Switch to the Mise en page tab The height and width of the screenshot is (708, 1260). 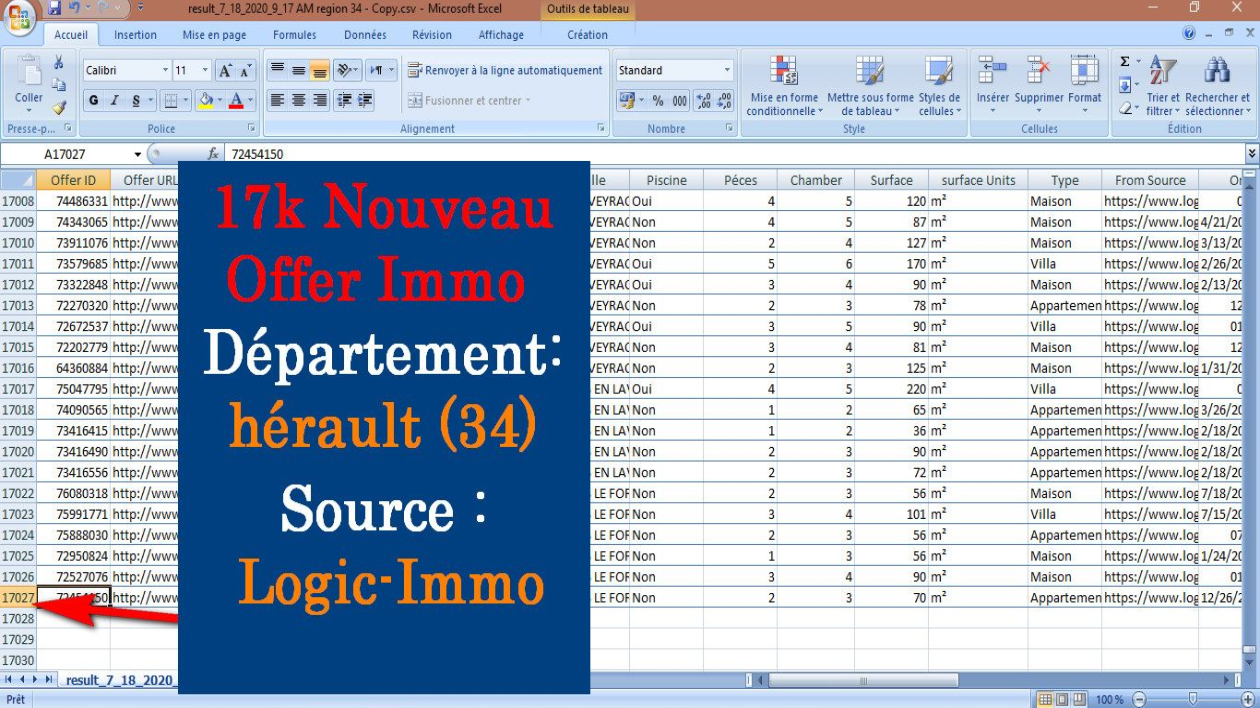[x=214, y=35]
